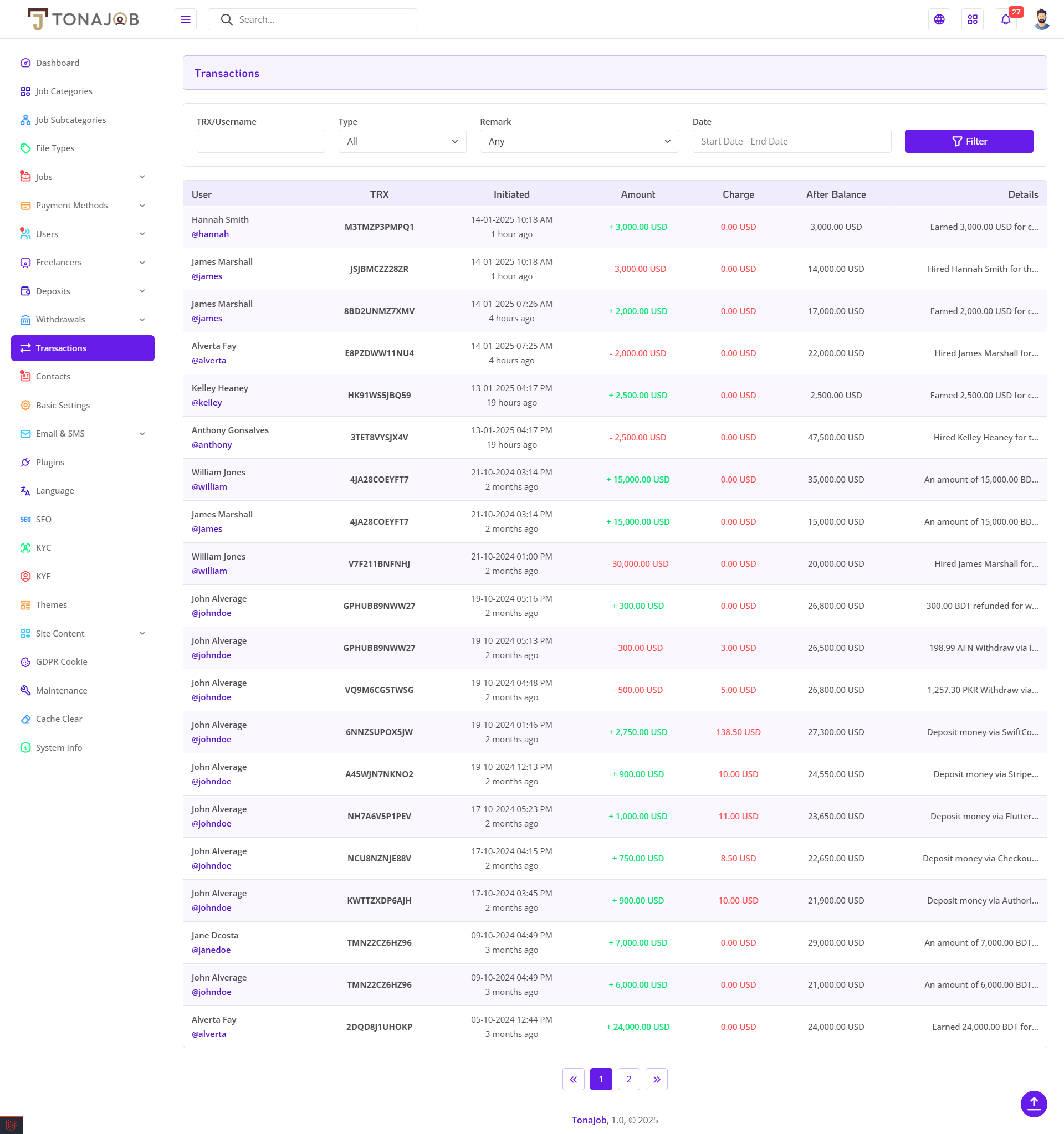Open the Remark dropdown set to Any

(x=579, y=141)
